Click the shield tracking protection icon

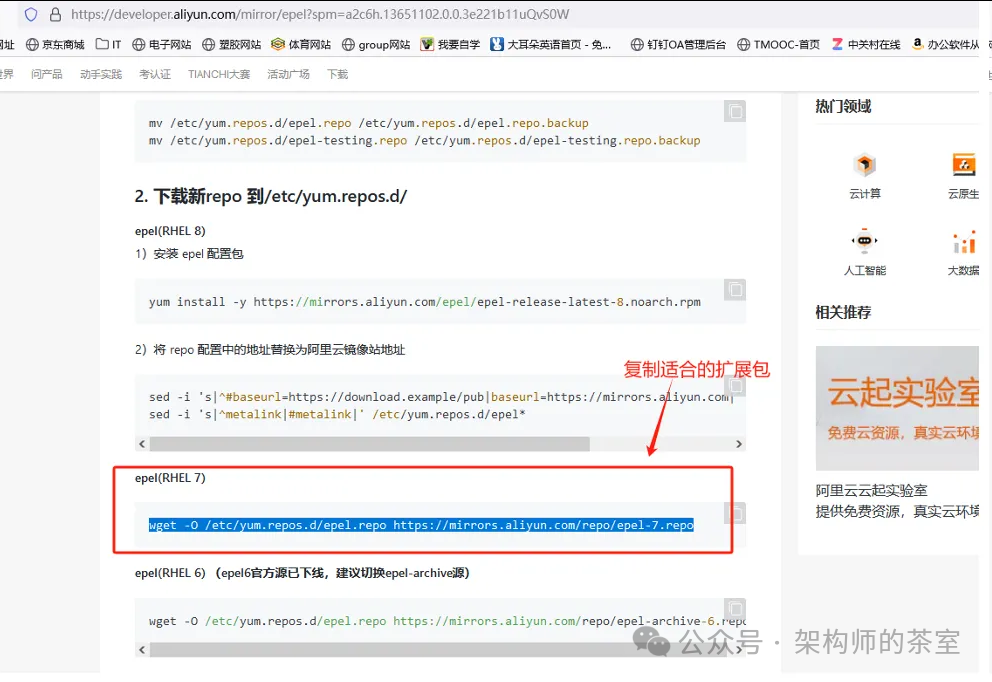coord(31,14)
